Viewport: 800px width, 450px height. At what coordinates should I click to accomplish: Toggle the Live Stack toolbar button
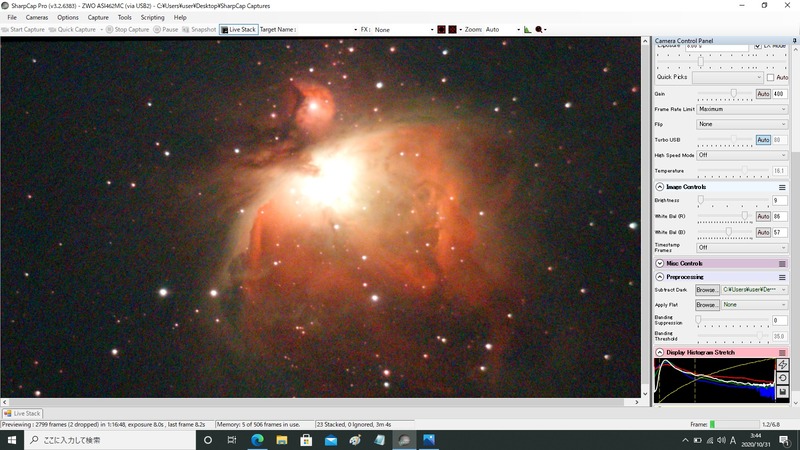click(x=238, y=30)
